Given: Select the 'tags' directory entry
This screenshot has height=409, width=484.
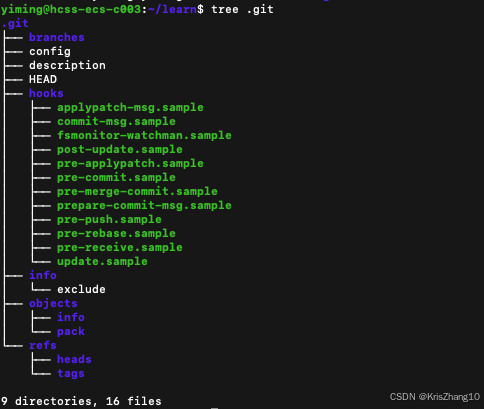Looking at the screenshot, I should 71,374.
